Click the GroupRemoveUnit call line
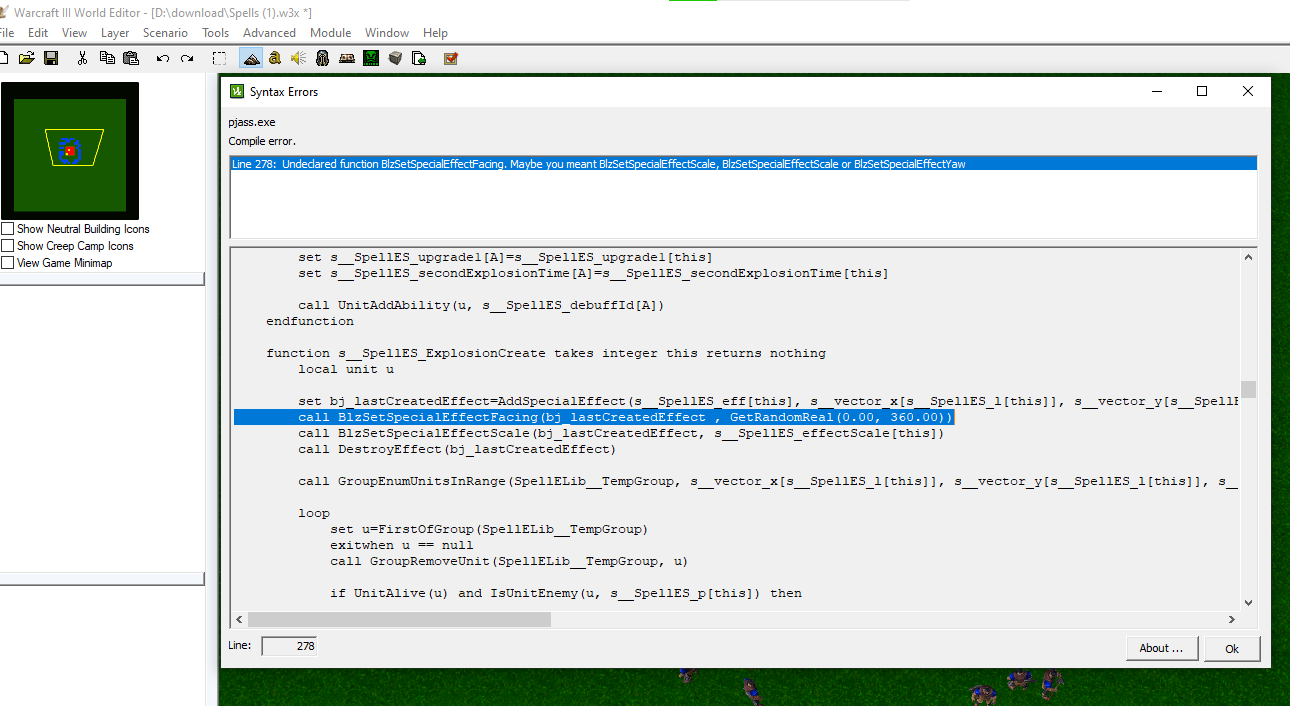The width and height of the screenshot is (1290, 706). [x=509, y=561]
